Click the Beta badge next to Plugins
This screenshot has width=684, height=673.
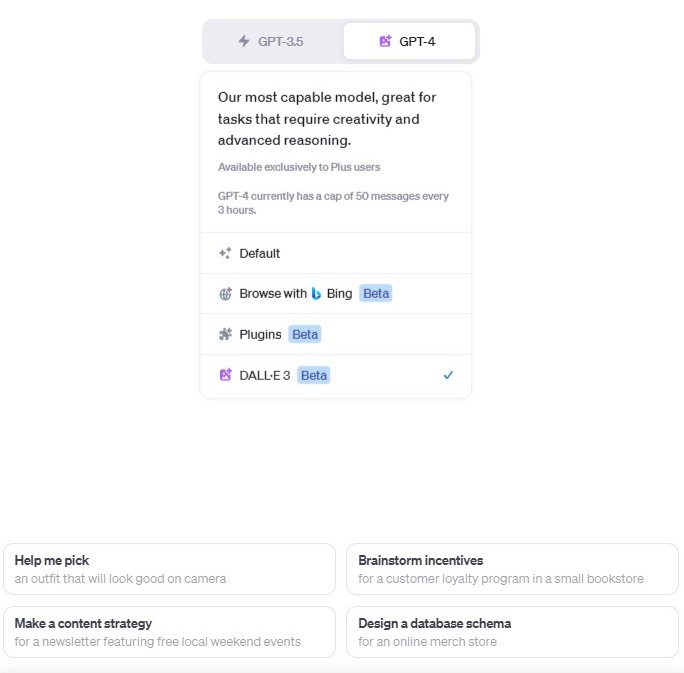[x=305, y=334]
